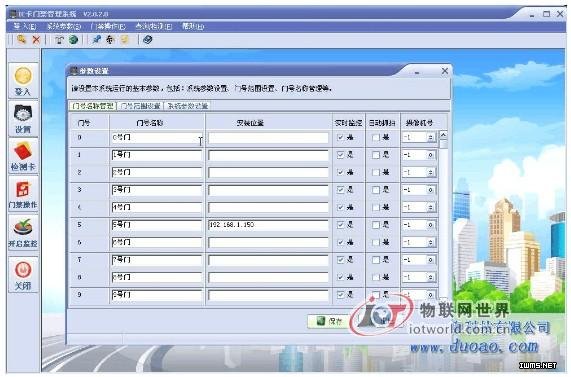571x377 pixels.
Task: Select 检测卡 in the left sidebar
Action: click(23, 156)
